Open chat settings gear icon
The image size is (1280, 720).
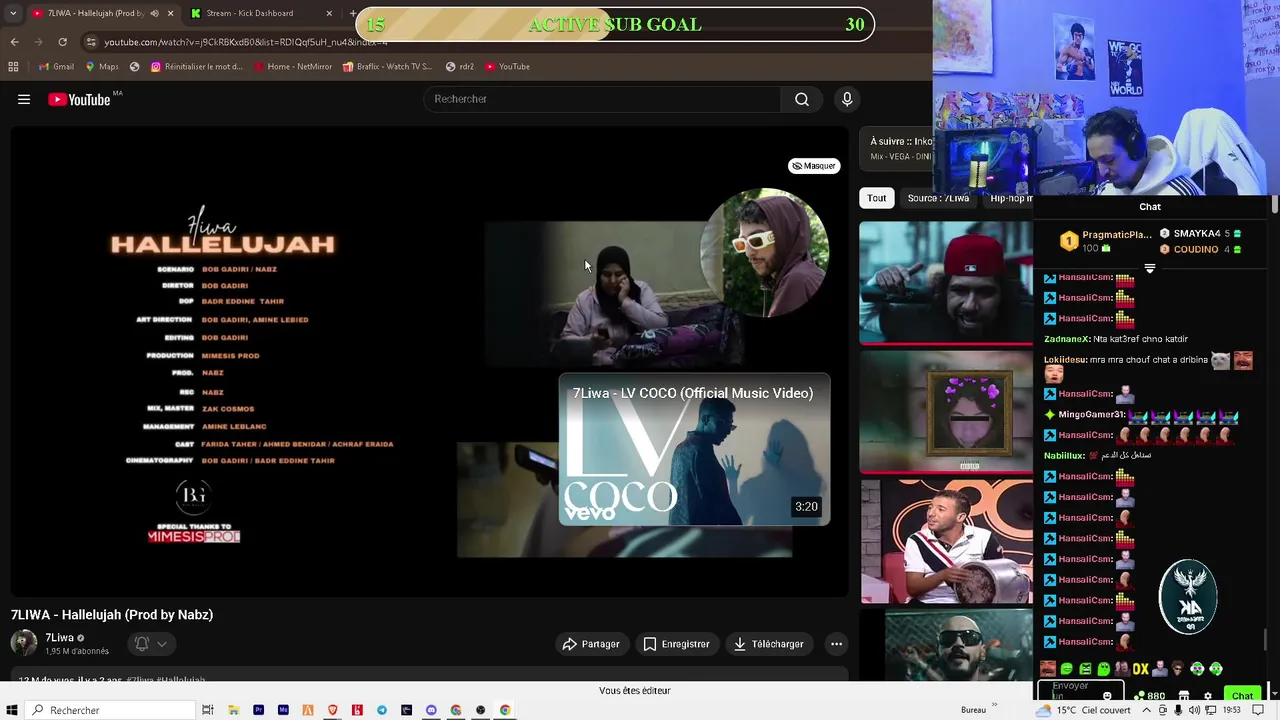[1207, 696]
